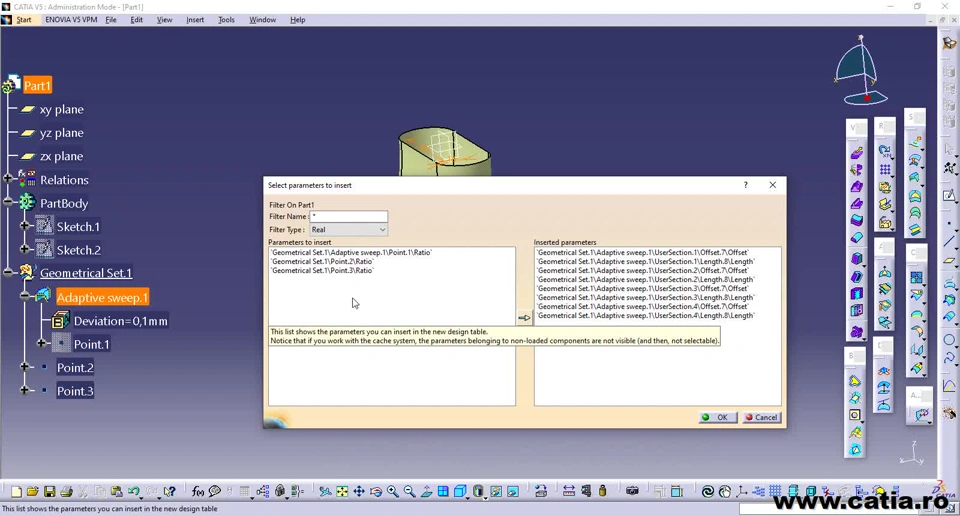Select the xy plane tree item
The height and width of the screenshot is (516, 960).
pyautogui.click(x=61, y=110)
